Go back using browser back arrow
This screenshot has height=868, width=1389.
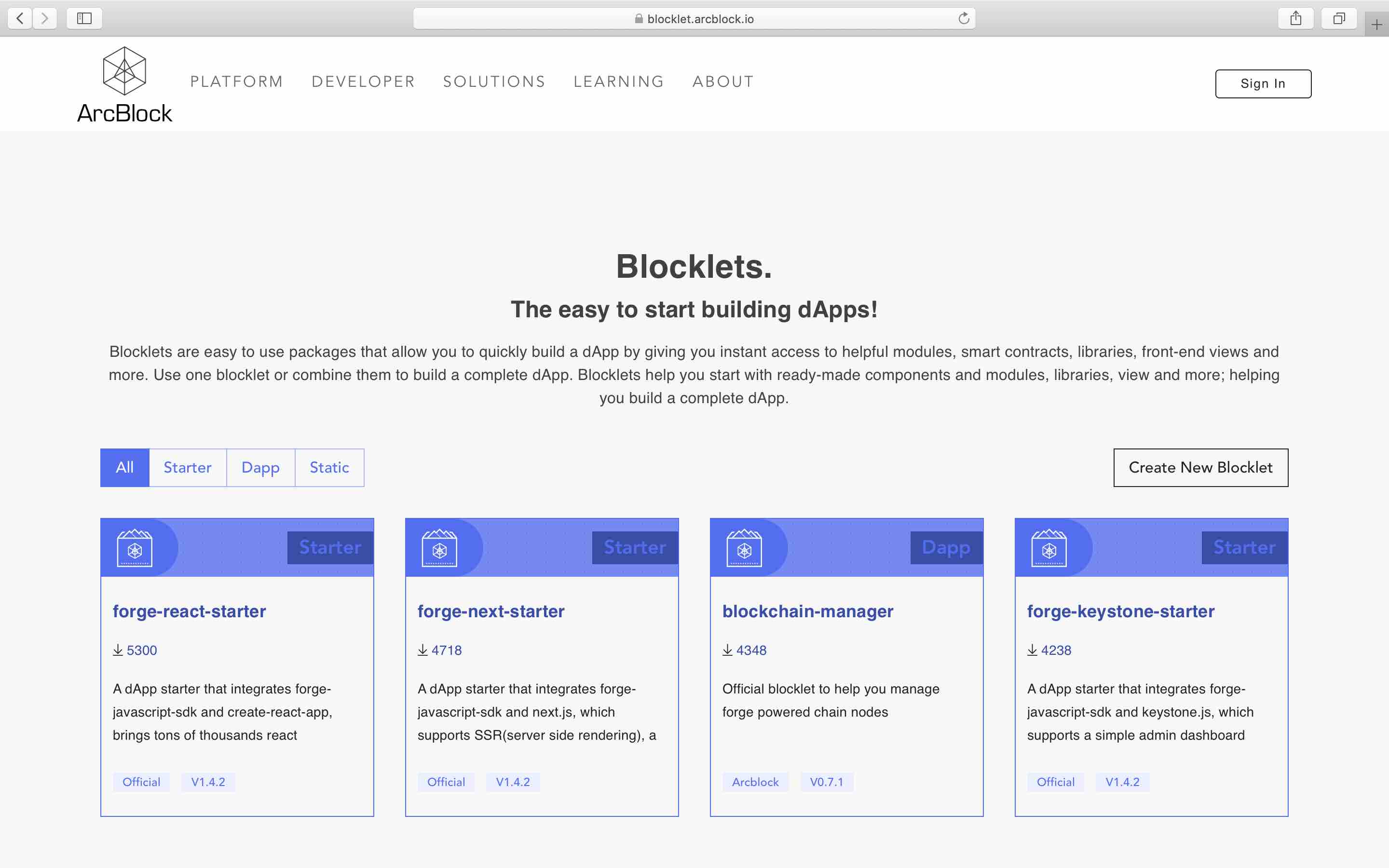pos(20,18)
